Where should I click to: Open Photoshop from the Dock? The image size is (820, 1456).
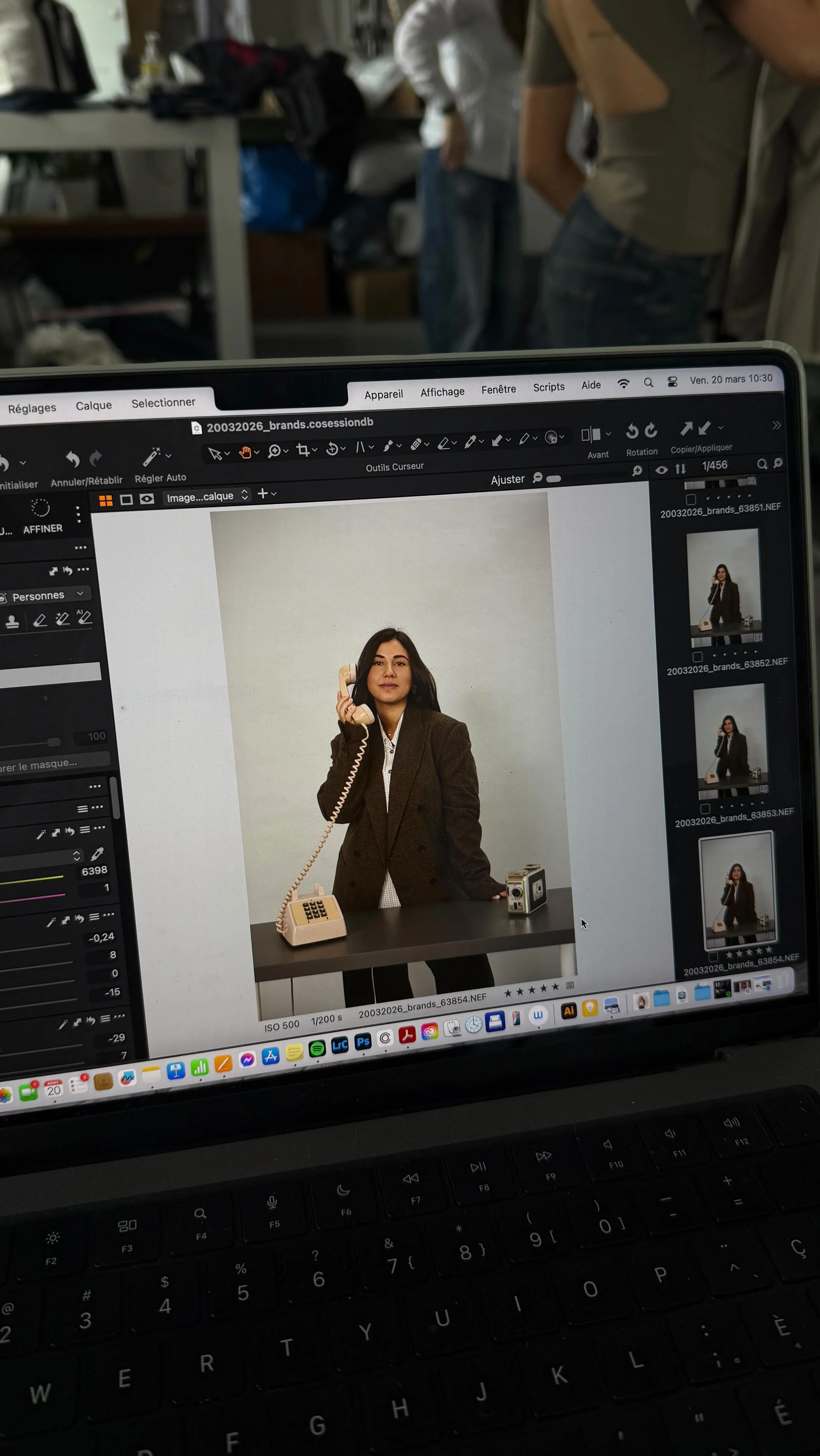362,1042
